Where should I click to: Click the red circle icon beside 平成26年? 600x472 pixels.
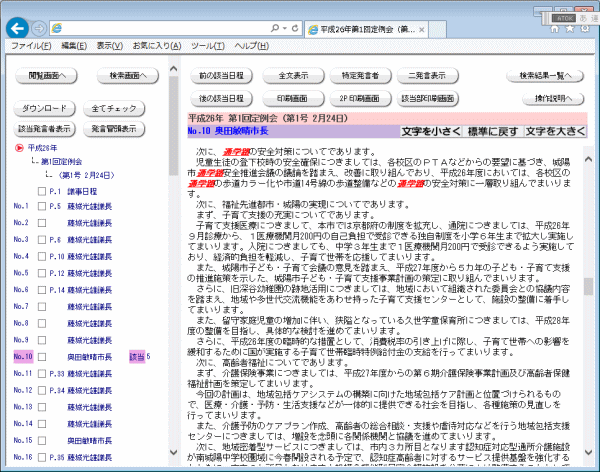pyautogui.click(x=19, y=148)
